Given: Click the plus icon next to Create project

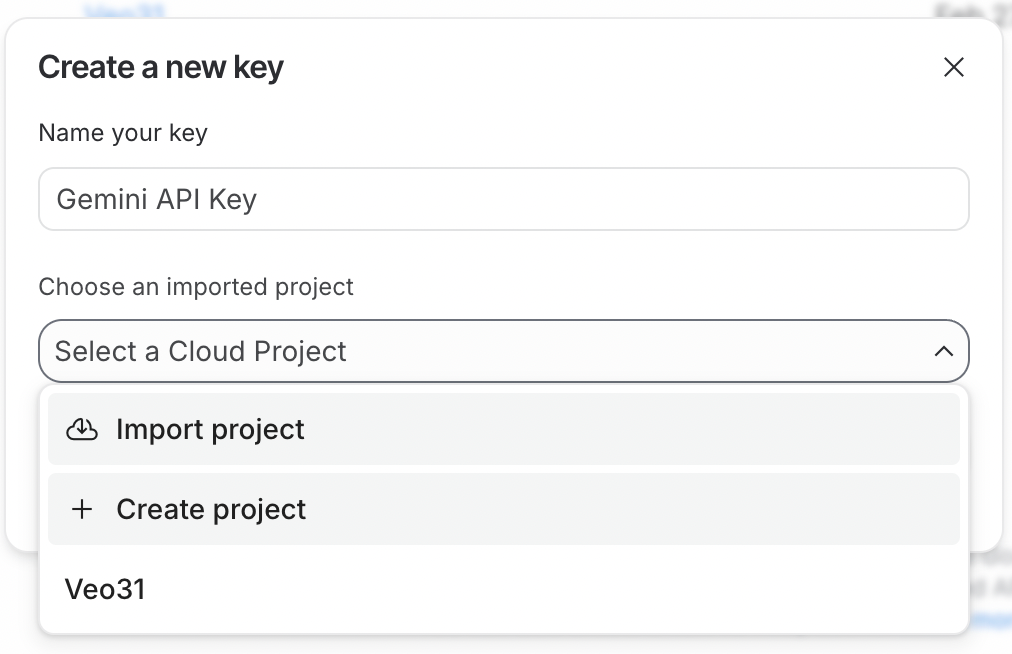Looking at the screenshot, I should (82, 509).
